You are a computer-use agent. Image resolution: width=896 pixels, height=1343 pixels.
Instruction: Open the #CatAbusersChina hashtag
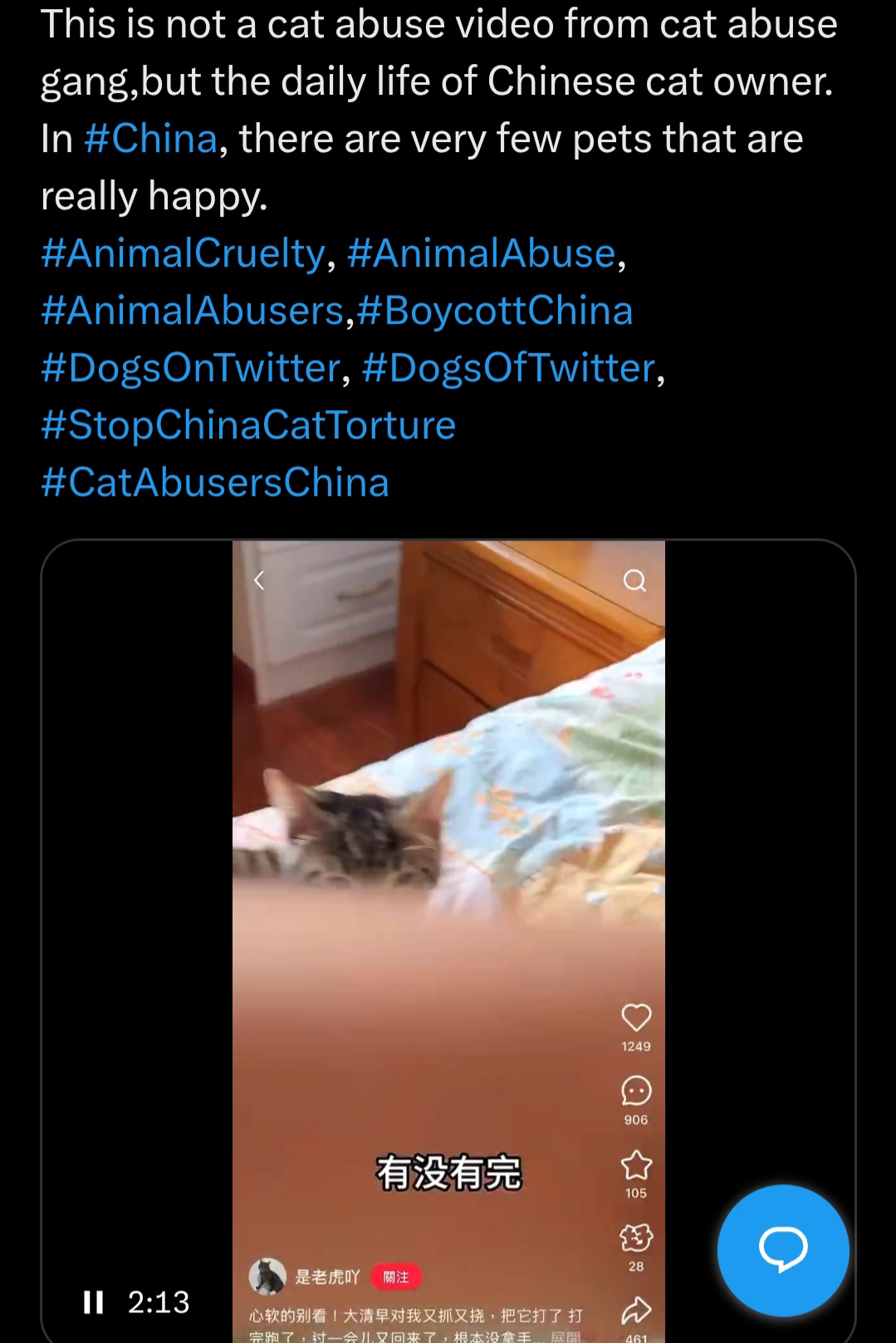point(215,483)
